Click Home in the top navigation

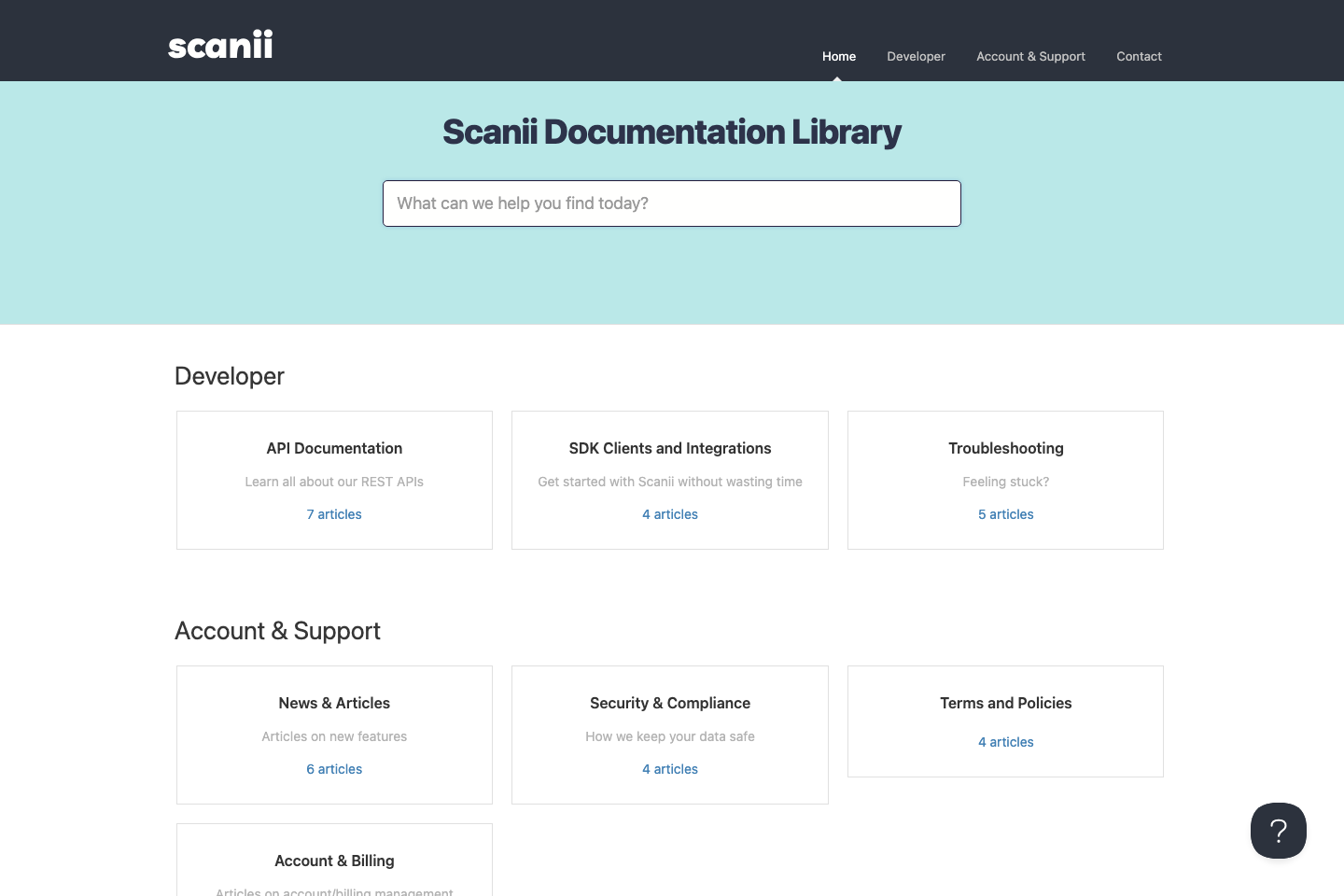[838, 56]
